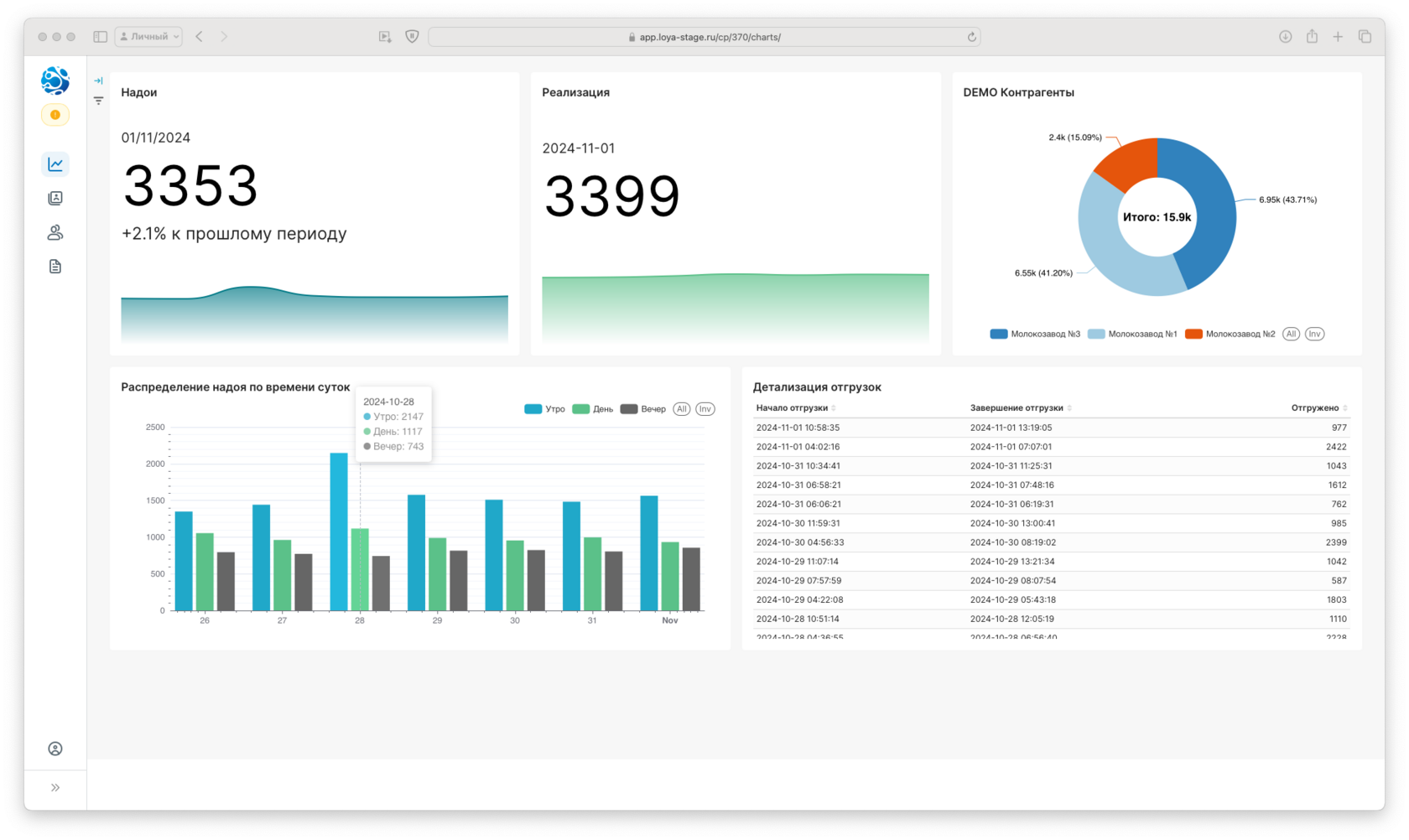Viewport: 1409px width, 840px height.
Task: Click the collapse panel arrow icon above filter
Action: pos(98,81)
